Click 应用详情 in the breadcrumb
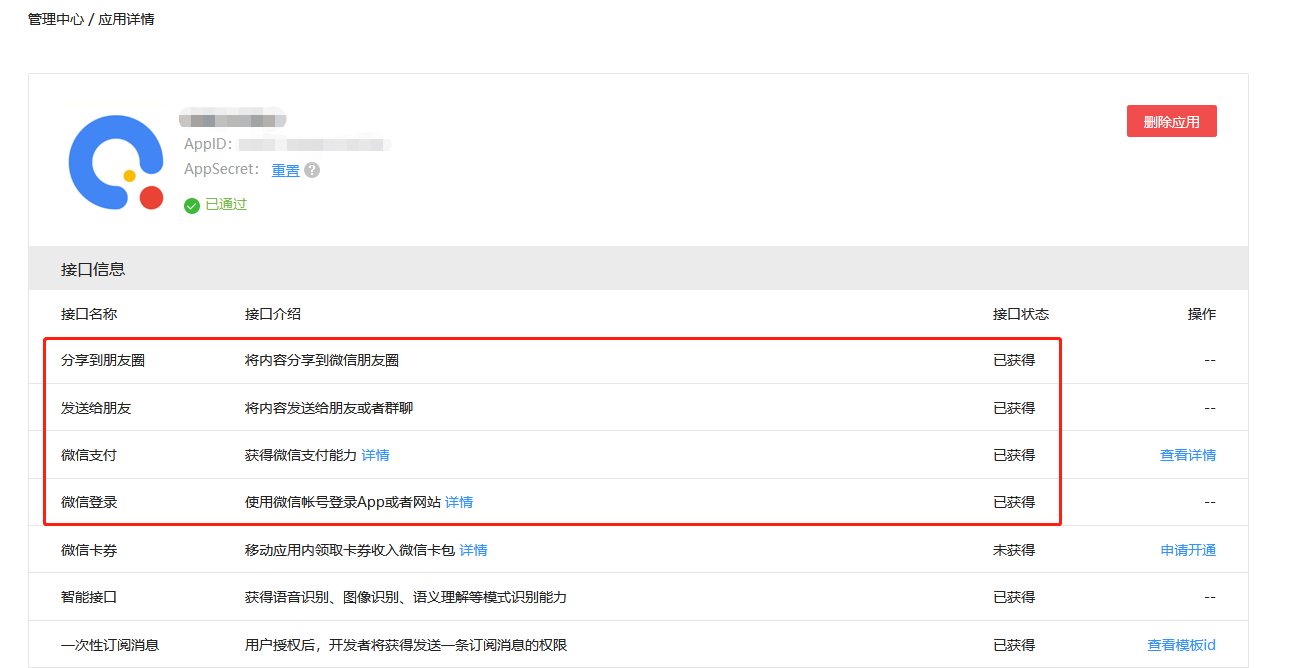 126,19
